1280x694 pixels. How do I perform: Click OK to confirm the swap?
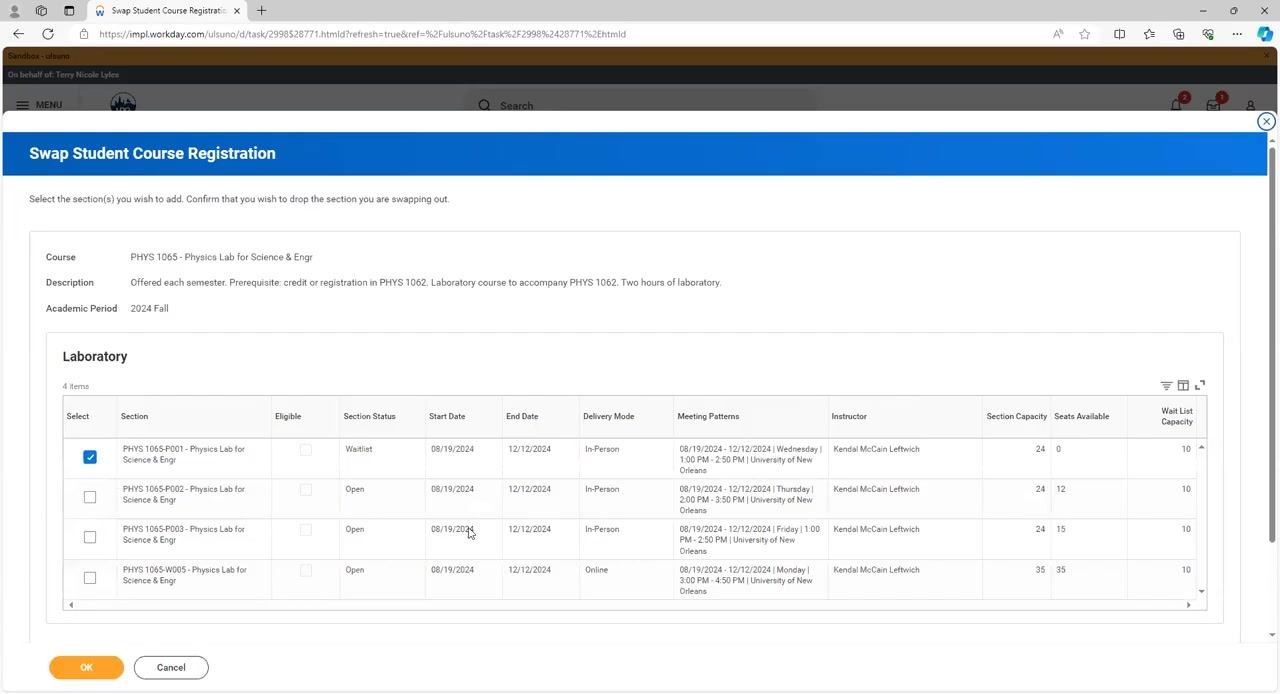tap(86, 667)
